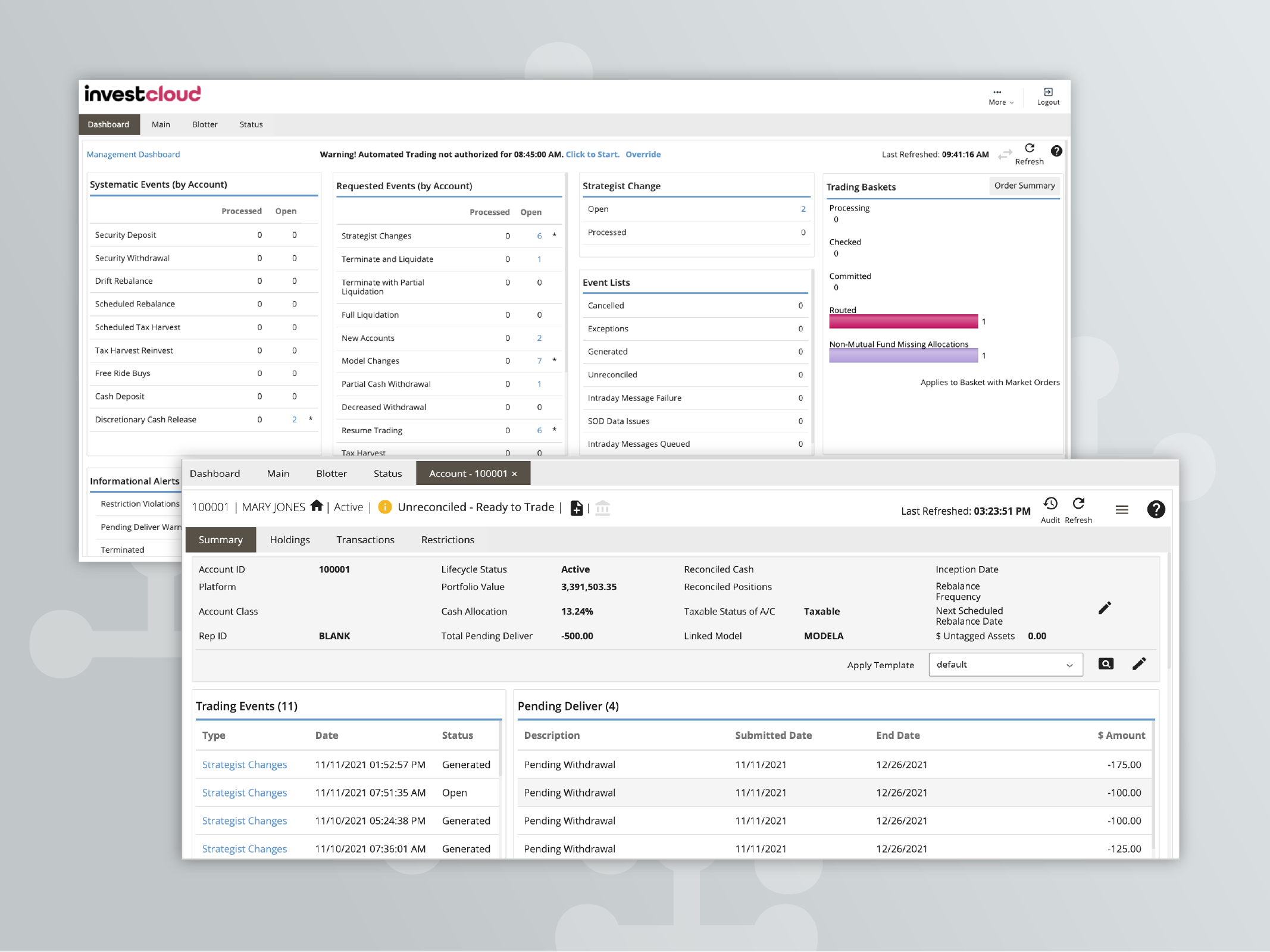Viewport: 1270px width, 952px height.
Task: Click the Management Dashboard link
Action: pos(133,155)
